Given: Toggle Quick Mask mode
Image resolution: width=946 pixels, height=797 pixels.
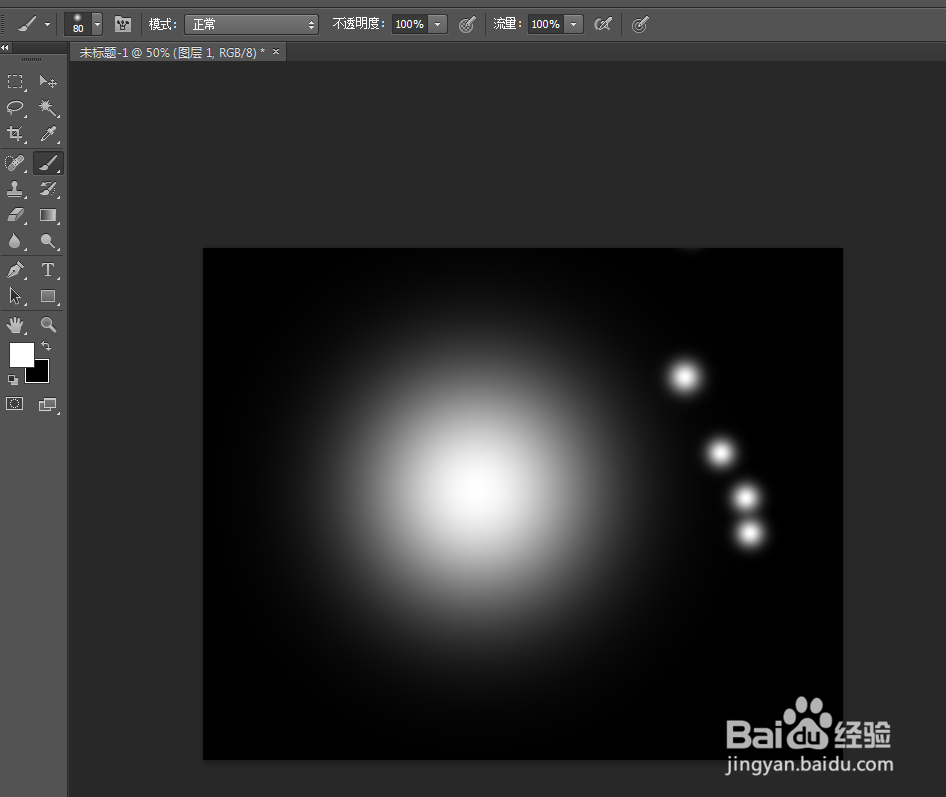Looking at the screenshot, I should (14, 404).
